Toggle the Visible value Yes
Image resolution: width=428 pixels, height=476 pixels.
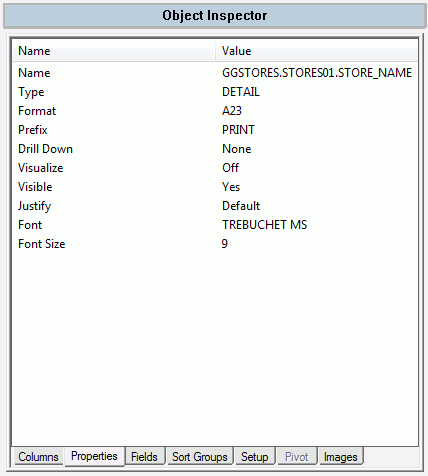231,187
